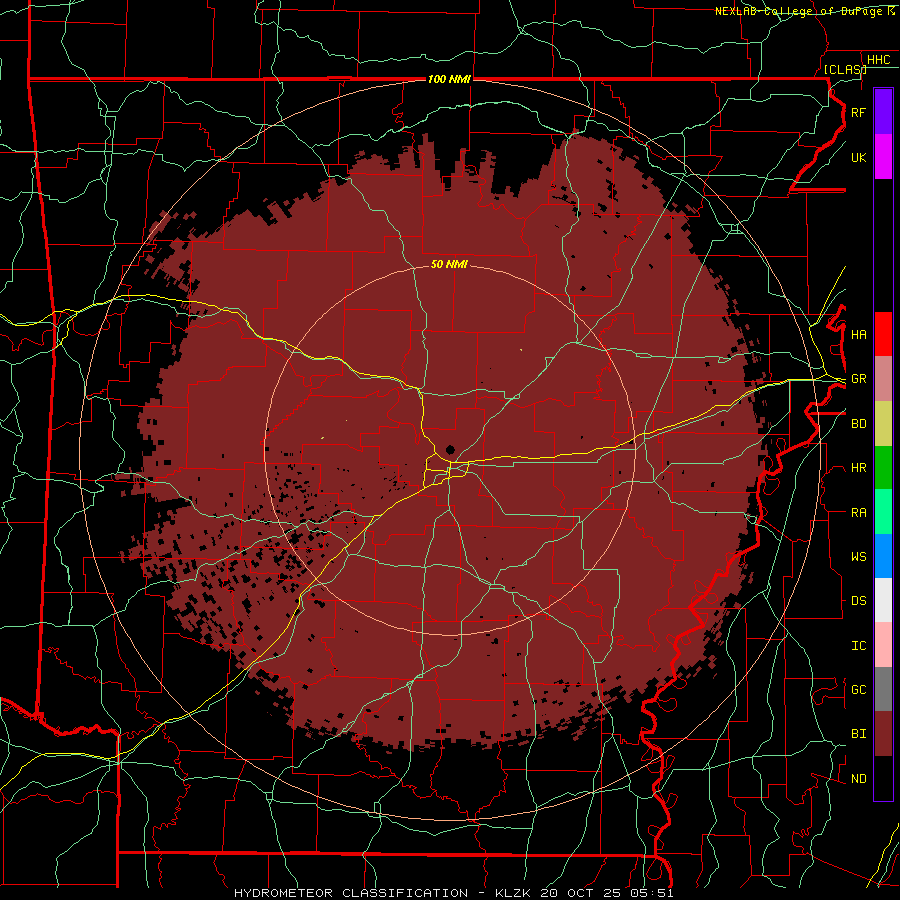Click the BI legend label
The image size is (900, 900).
pyautogui.click(x=858, y=734)
